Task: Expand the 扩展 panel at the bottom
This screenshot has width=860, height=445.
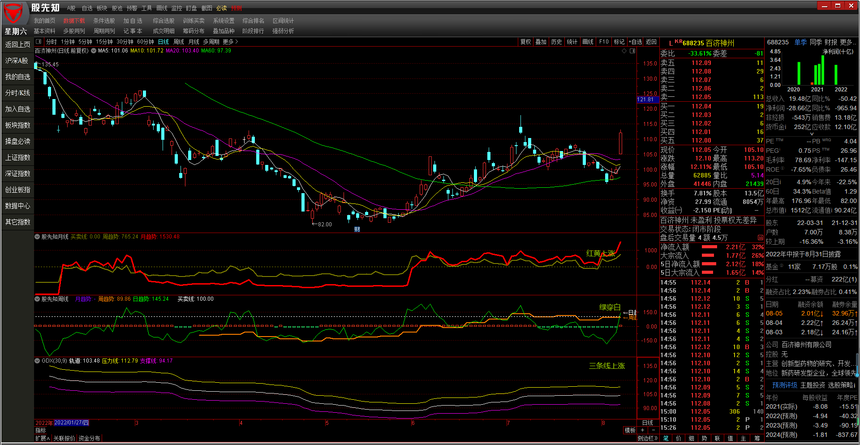Action: 42,438
